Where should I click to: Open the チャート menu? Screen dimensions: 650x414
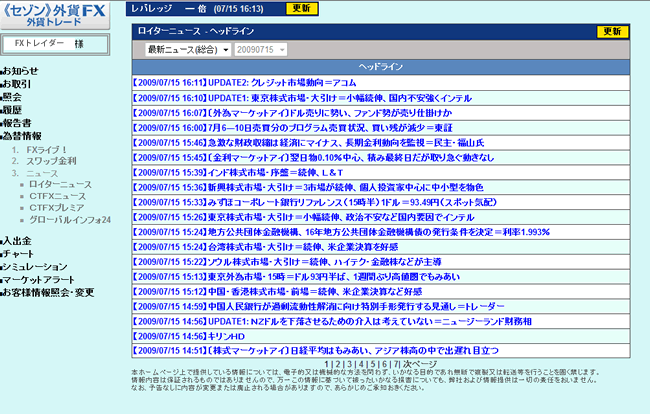tap(18, 254)
